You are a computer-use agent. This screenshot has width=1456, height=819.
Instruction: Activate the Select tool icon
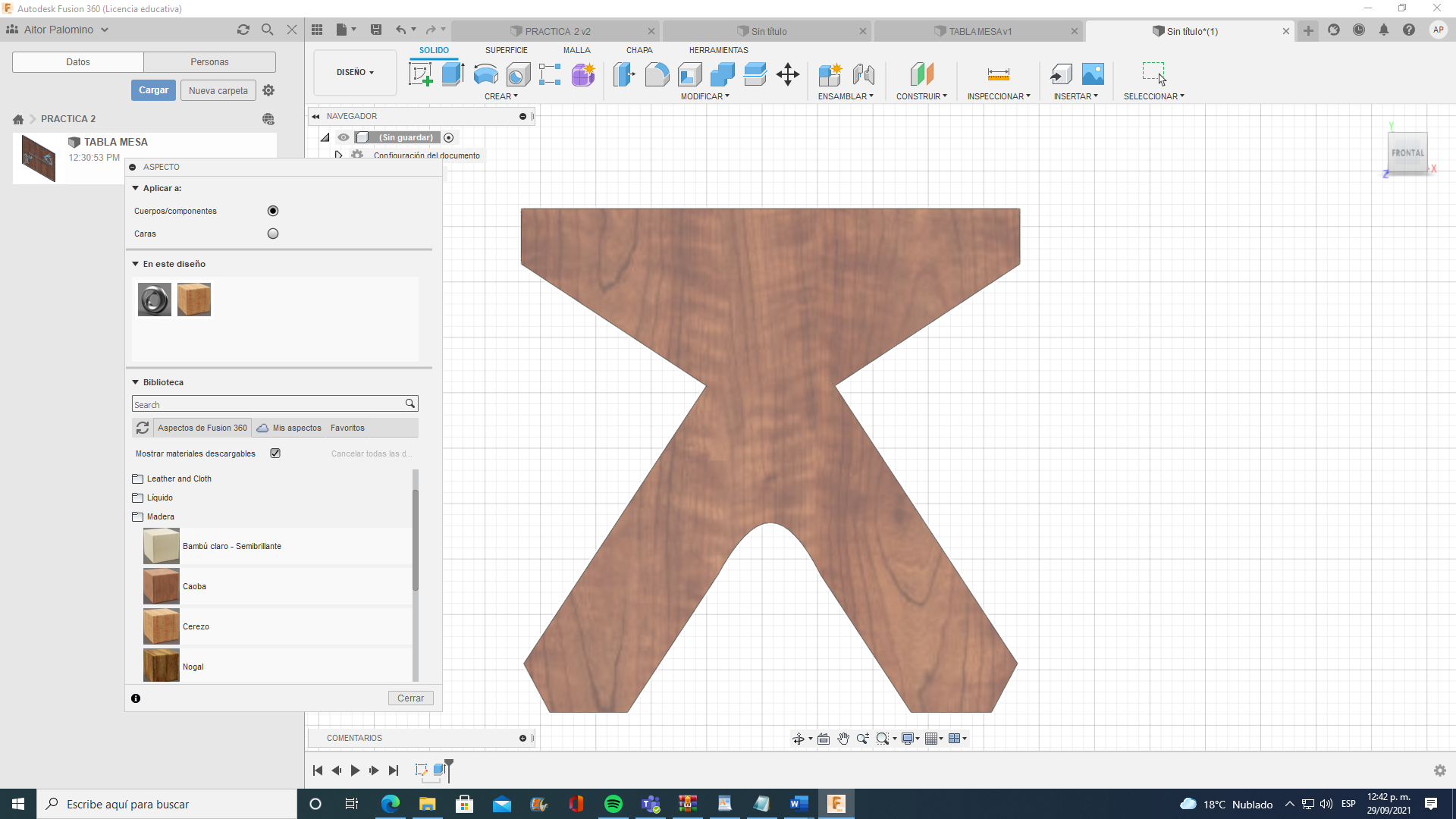[1154, 74]
